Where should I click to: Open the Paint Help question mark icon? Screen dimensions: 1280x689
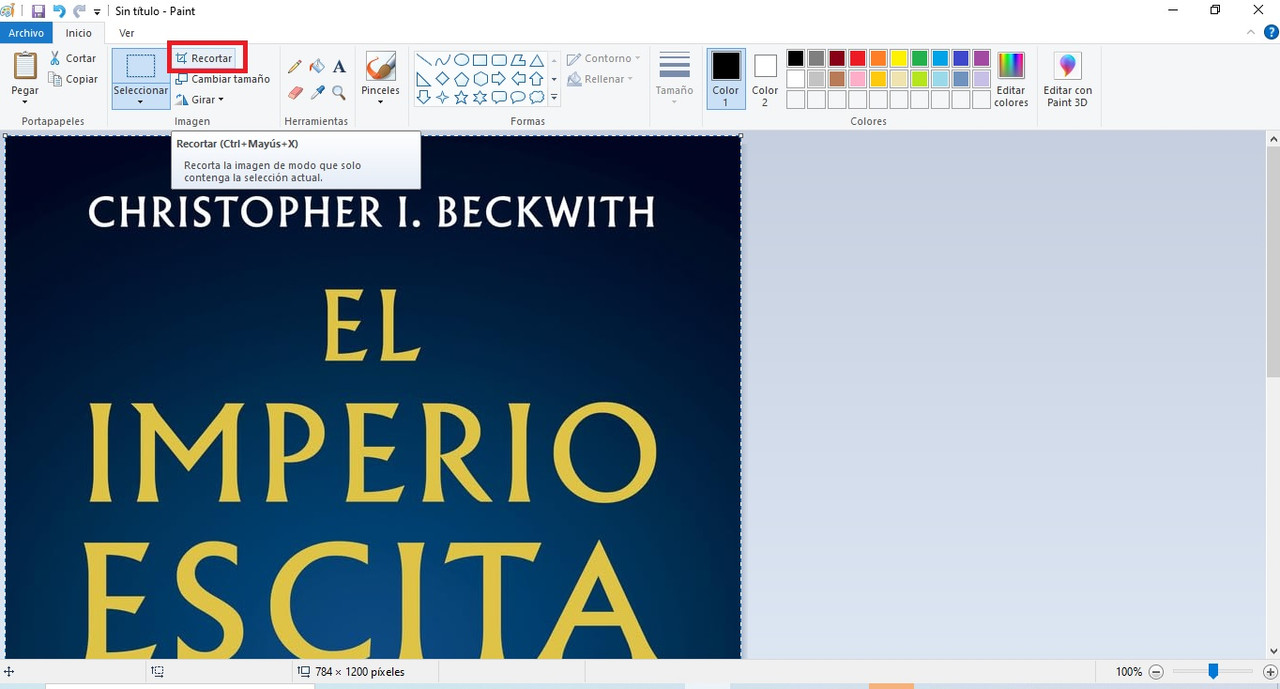click(x=1270, y=33)
